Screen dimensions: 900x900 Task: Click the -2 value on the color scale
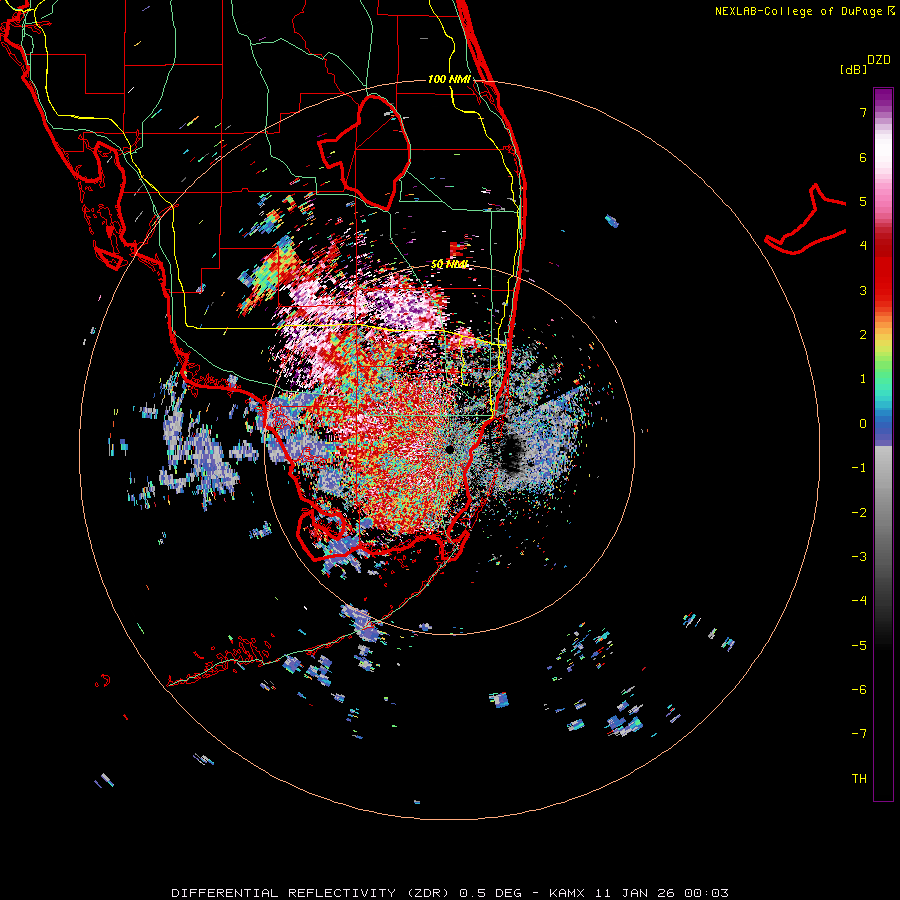pos(859,513)
